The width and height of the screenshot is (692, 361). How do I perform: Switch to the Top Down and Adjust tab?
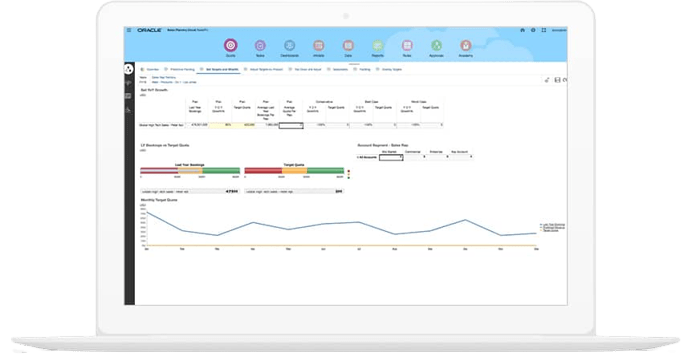tap(305, 69)
